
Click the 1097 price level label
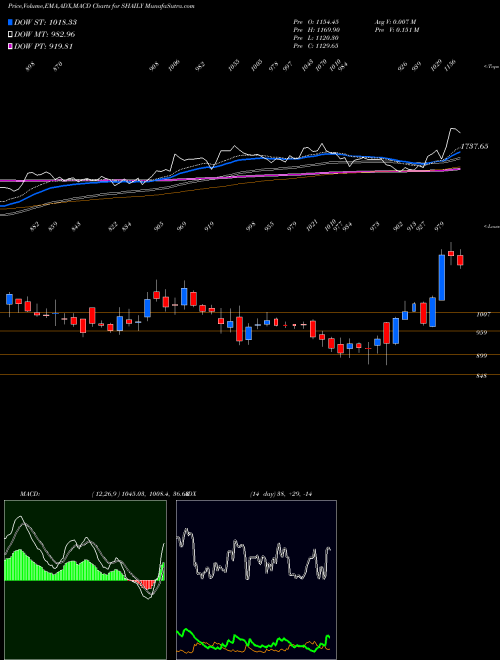[483, 314]
